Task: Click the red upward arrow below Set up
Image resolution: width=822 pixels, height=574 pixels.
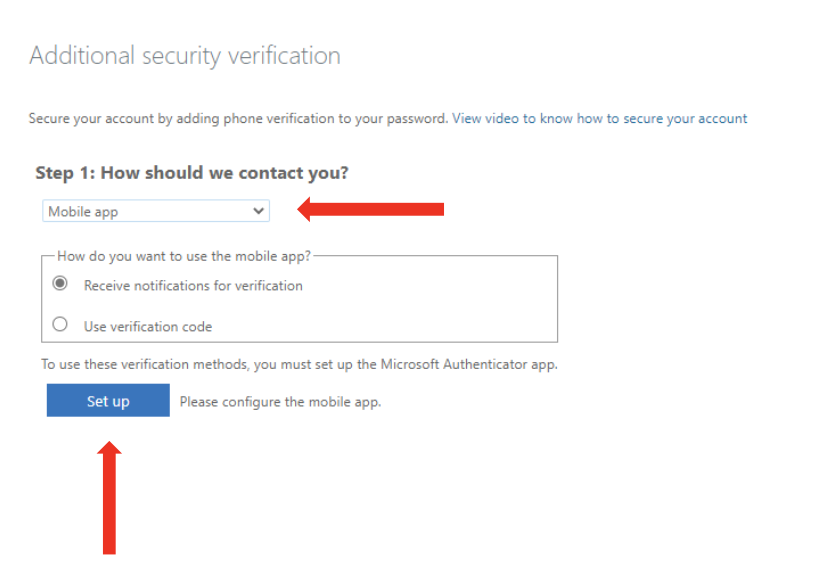Action: point(109,497)
